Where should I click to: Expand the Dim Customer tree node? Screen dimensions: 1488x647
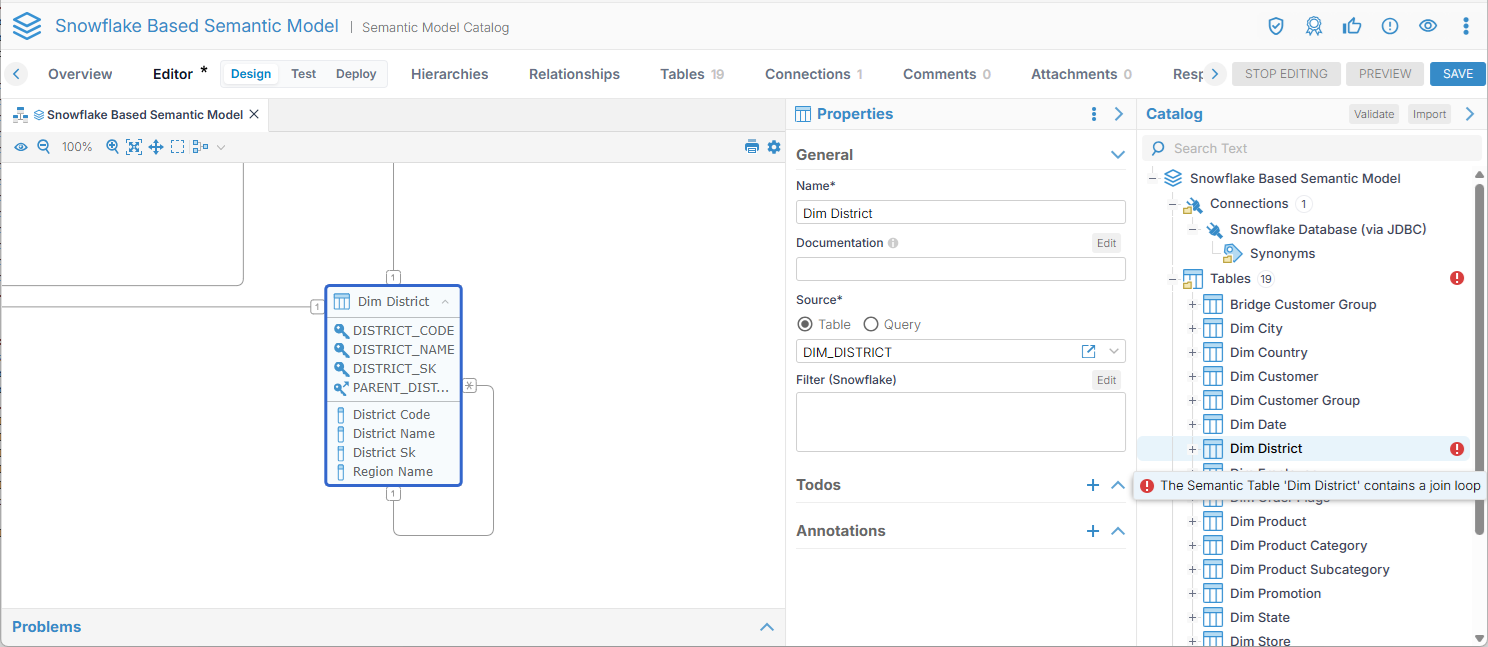point(1192,377)
